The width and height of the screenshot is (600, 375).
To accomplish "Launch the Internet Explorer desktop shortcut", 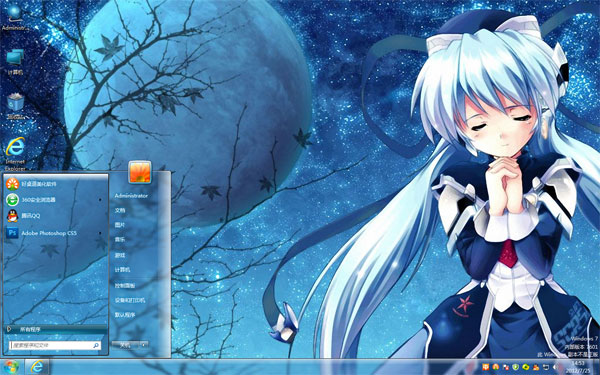I will click(15, 153).
